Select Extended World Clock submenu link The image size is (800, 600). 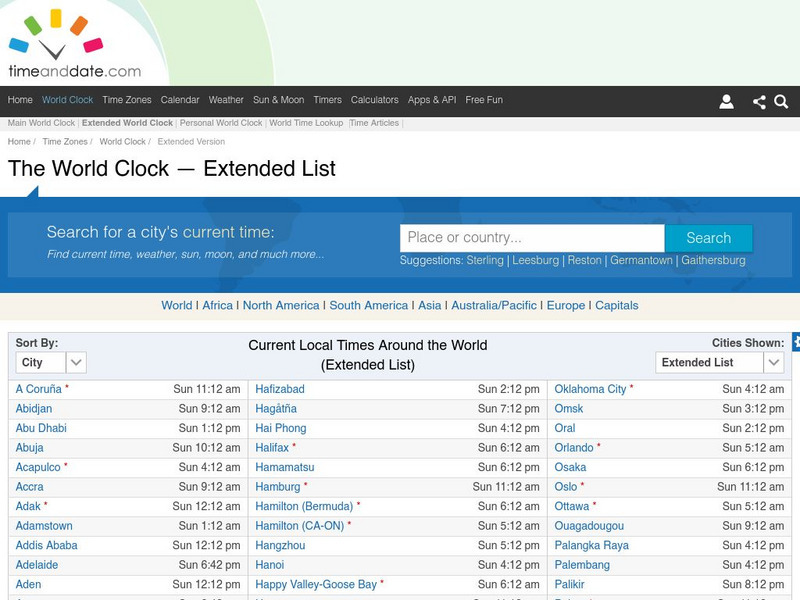127,123
